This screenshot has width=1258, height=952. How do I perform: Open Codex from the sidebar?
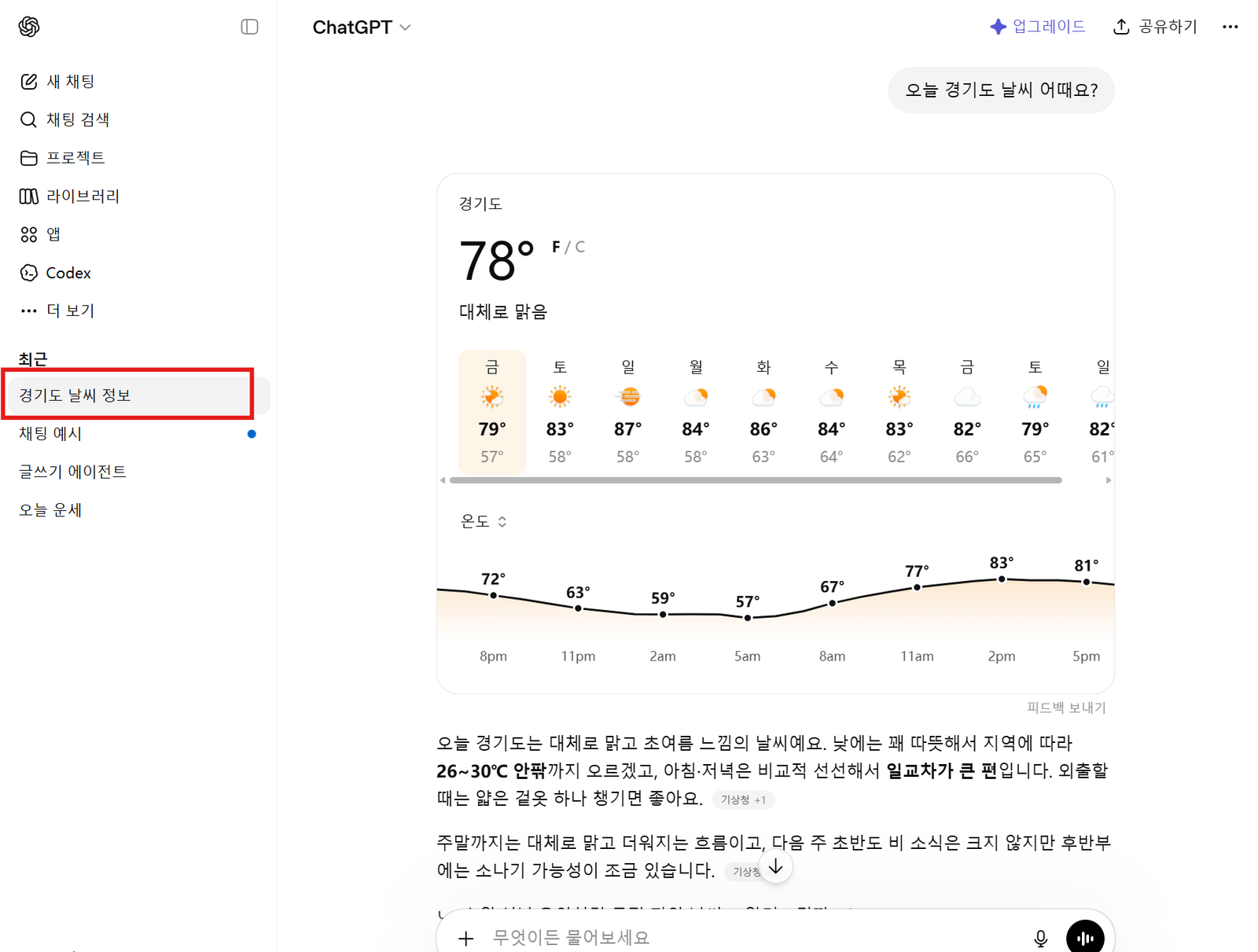click(x=55, y=273)
